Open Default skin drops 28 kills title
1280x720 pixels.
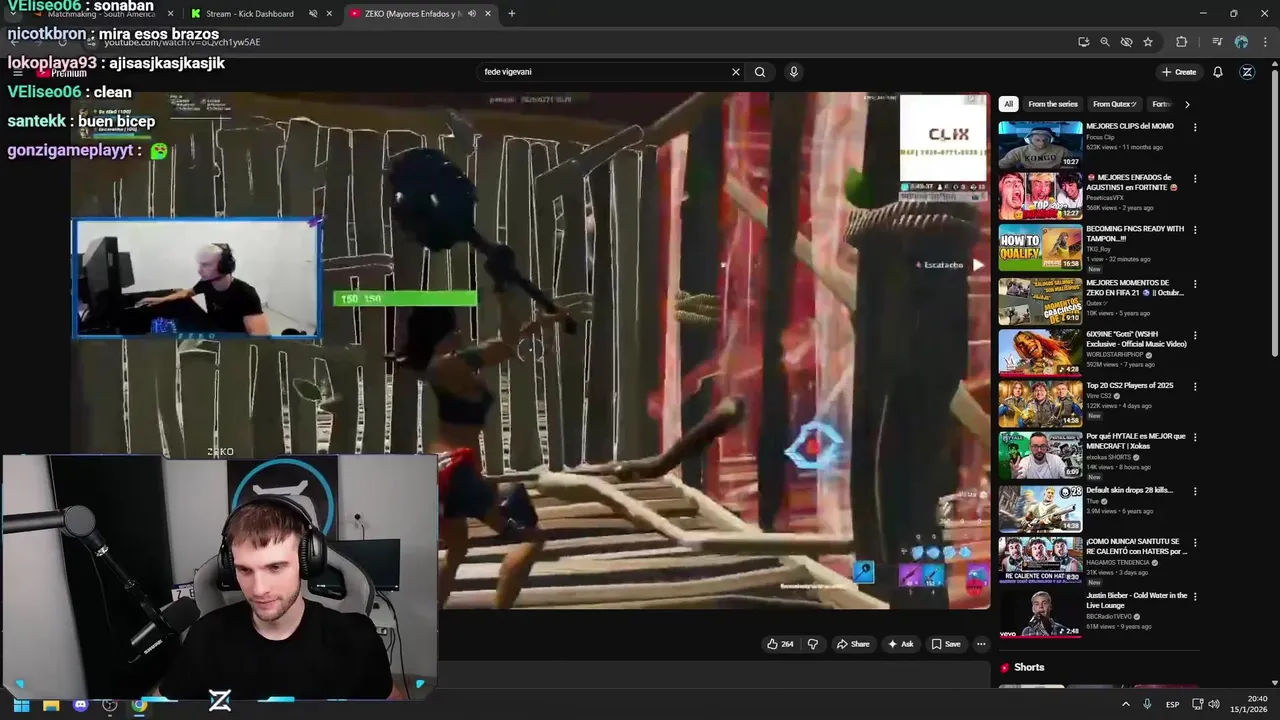(x=1130, y=490)
